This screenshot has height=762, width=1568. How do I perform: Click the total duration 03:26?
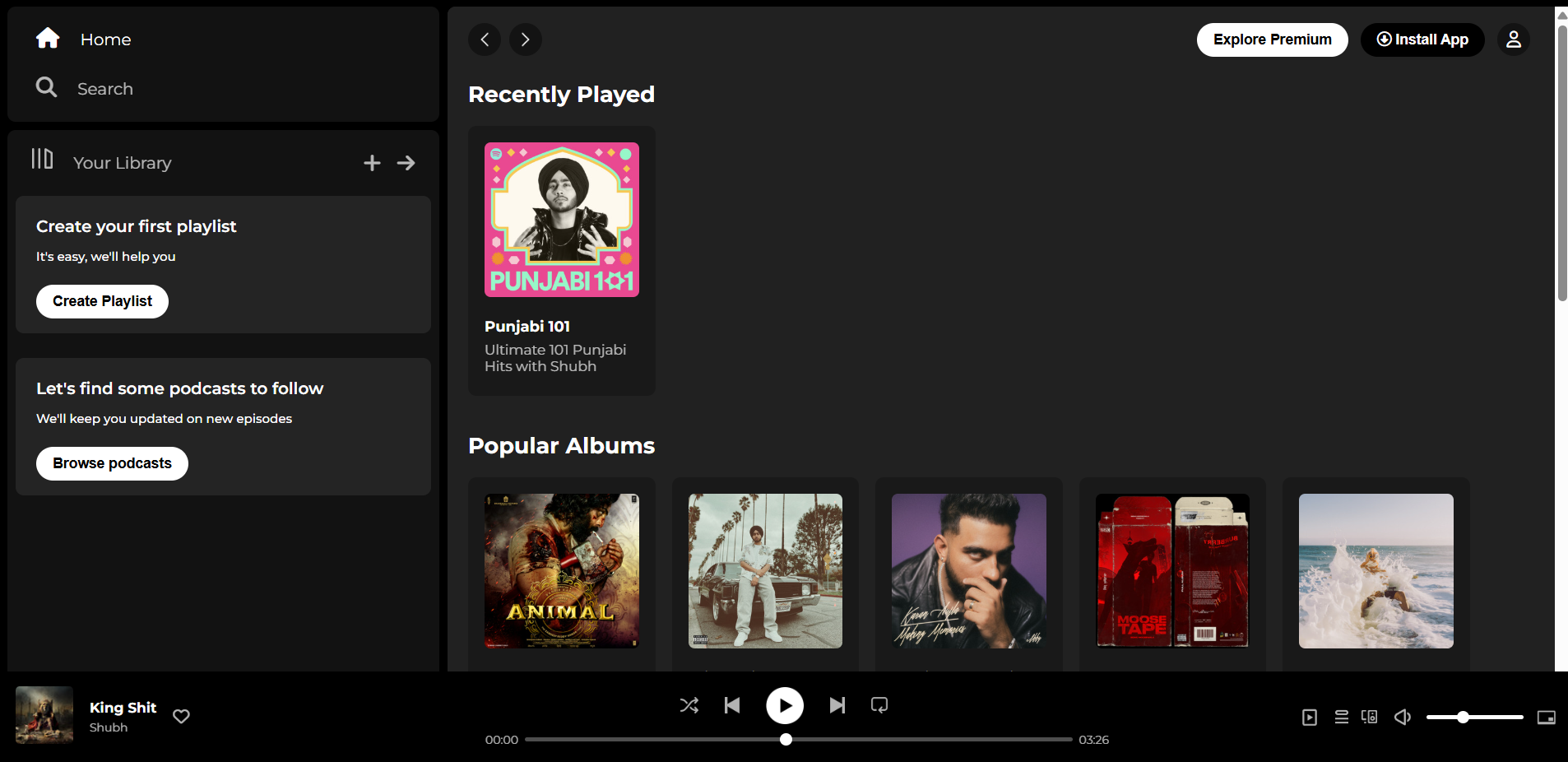pyautogui.click(x=1094, y=740)
